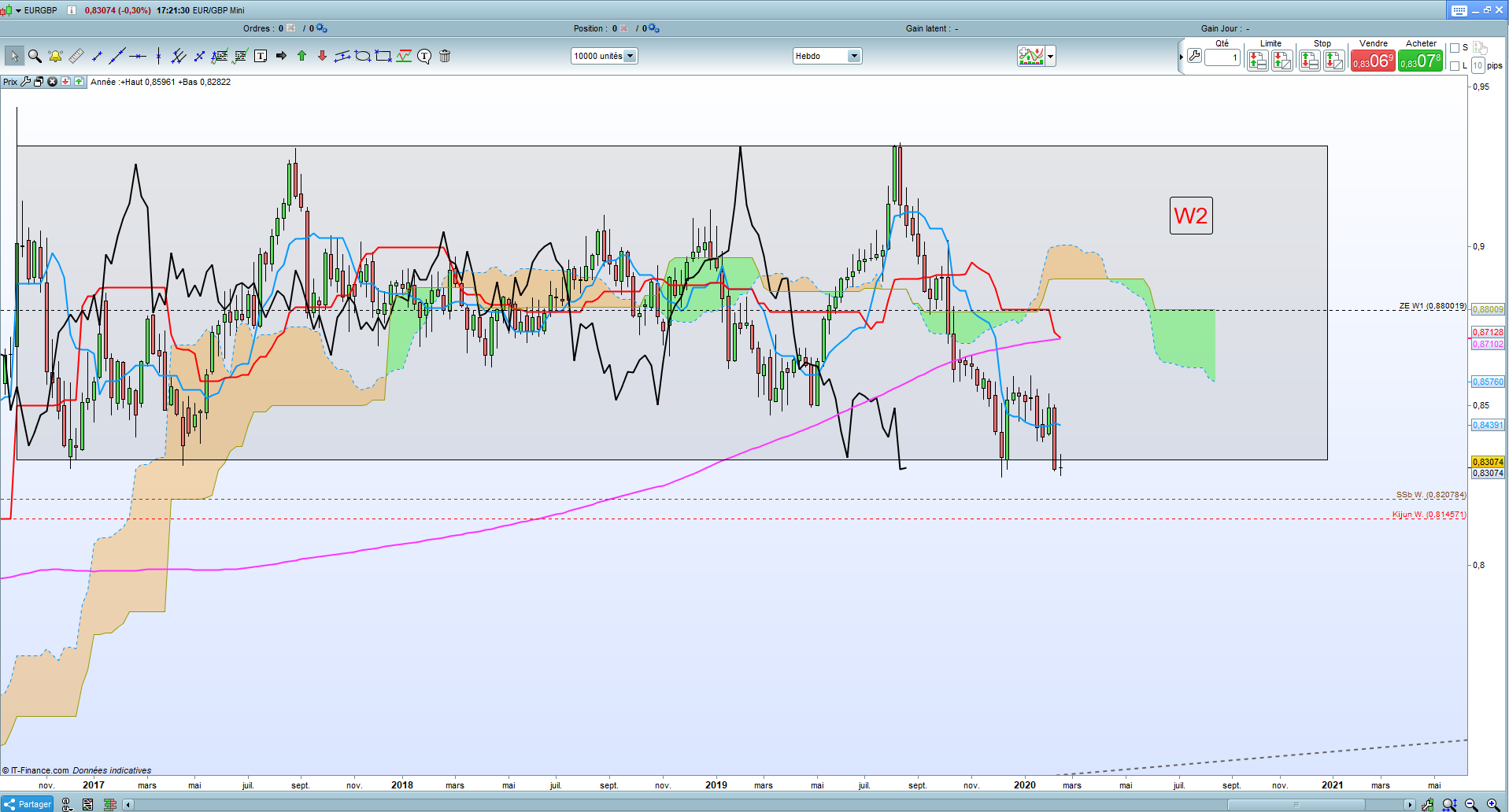Image resolution: width=1509 pixels, height=812 pixels.
Task: Duplicate the Prix panel window icon
Action: pos(39,82)
